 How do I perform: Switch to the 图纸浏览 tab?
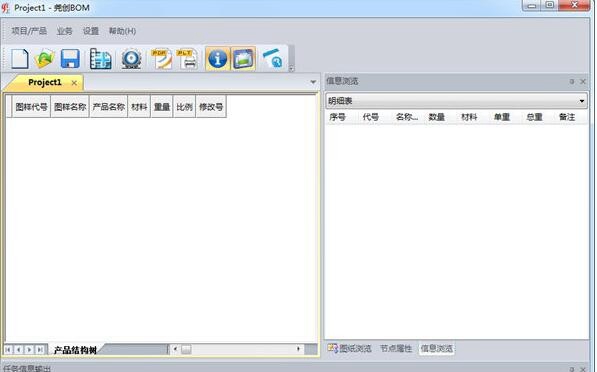(x=350, y=348)
